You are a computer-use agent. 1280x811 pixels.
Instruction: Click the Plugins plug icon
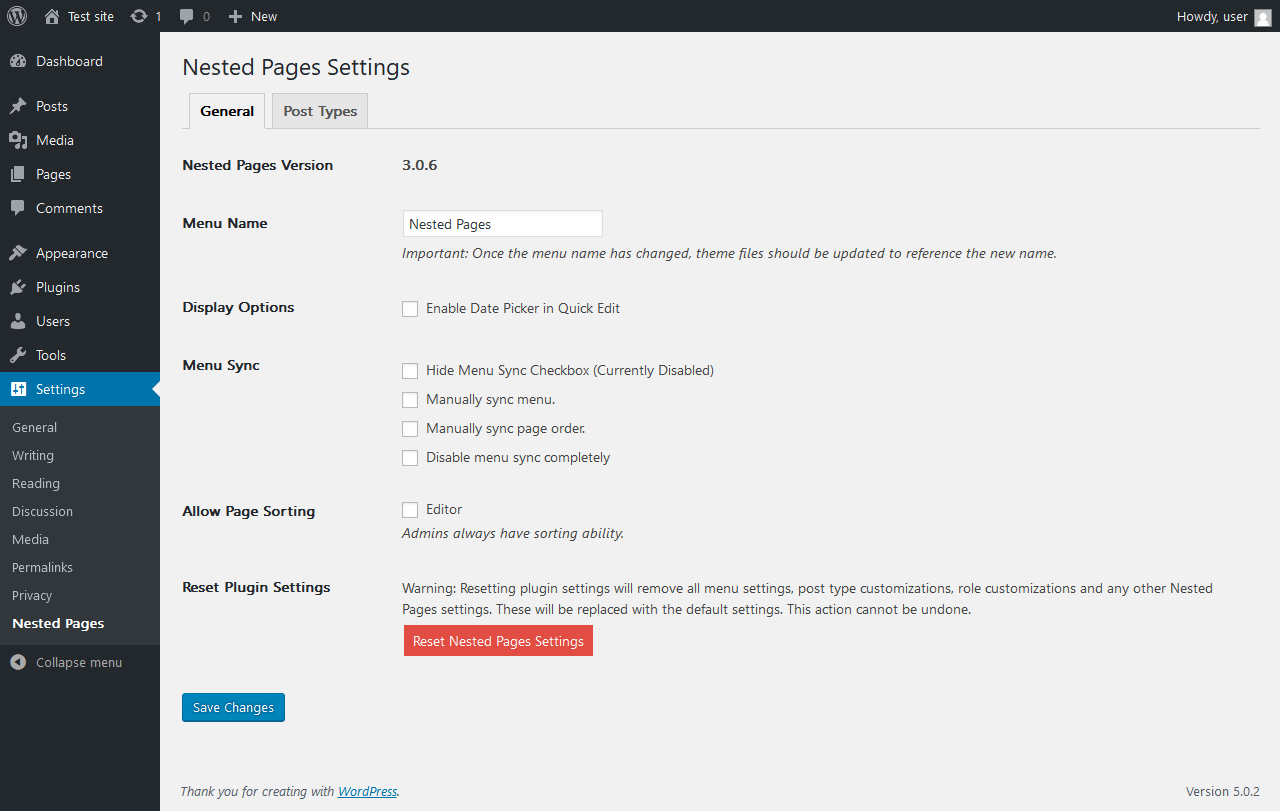pyautogui.click(x=18, y=287)
